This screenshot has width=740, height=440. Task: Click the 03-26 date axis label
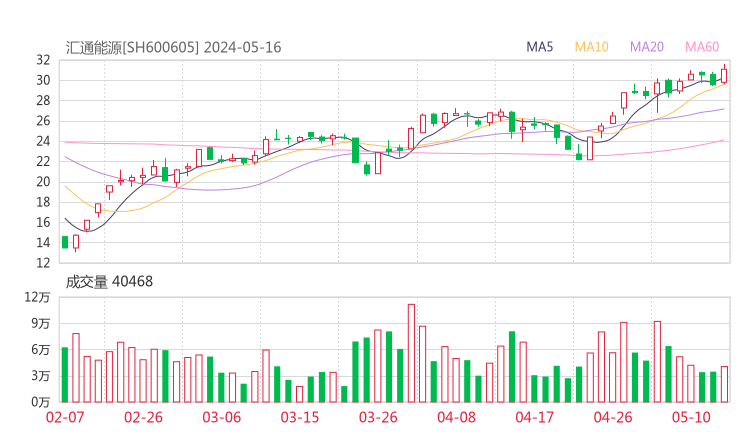[x=378, y=417]
